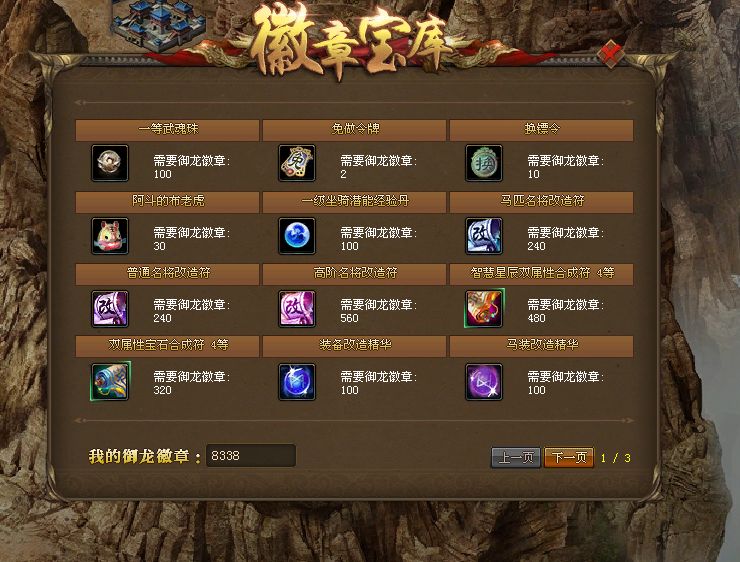Select the 马匹名将改造符 scroll icon

[x=484, y=235]
